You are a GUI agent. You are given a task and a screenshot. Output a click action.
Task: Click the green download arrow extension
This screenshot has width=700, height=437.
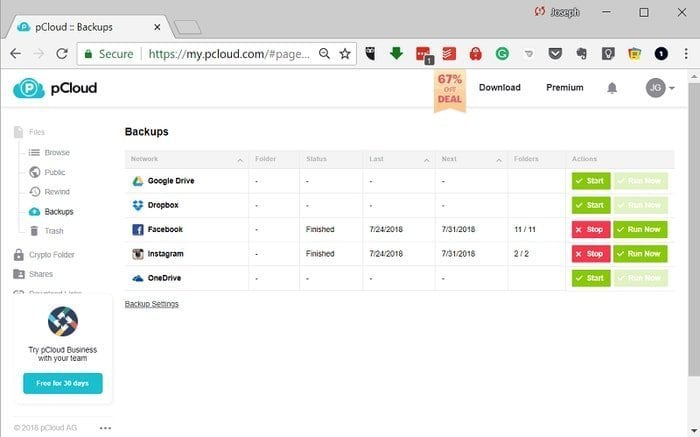point(396,53)
